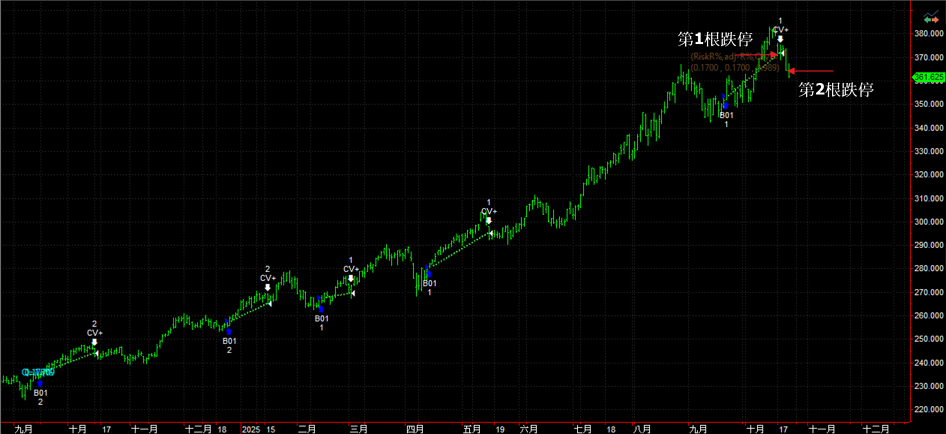Click the 270.000 price axis label
Image resolution: width=946 pixels, height=434 pixels.
(x=929, y=293)
